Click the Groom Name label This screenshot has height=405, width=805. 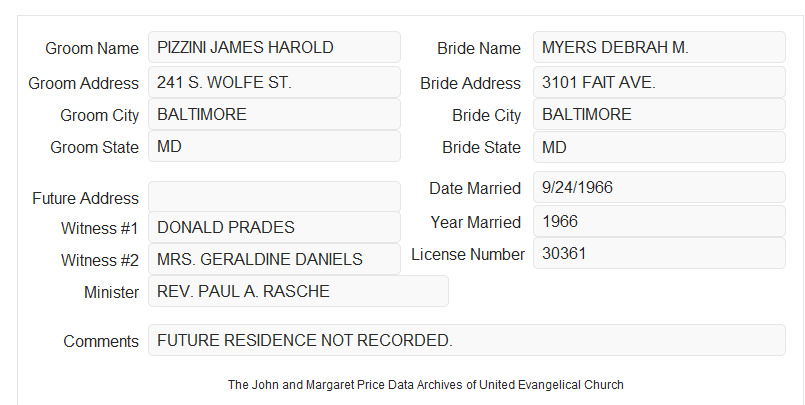coord(92,48)
